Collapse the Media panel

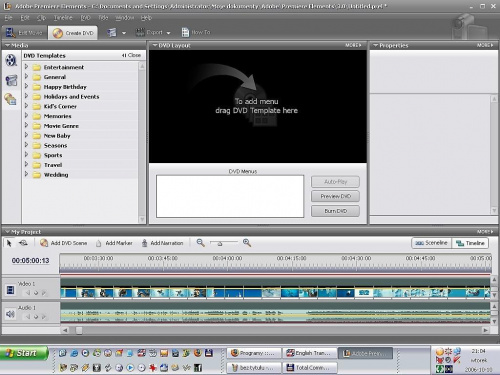(x=7, y=45)
